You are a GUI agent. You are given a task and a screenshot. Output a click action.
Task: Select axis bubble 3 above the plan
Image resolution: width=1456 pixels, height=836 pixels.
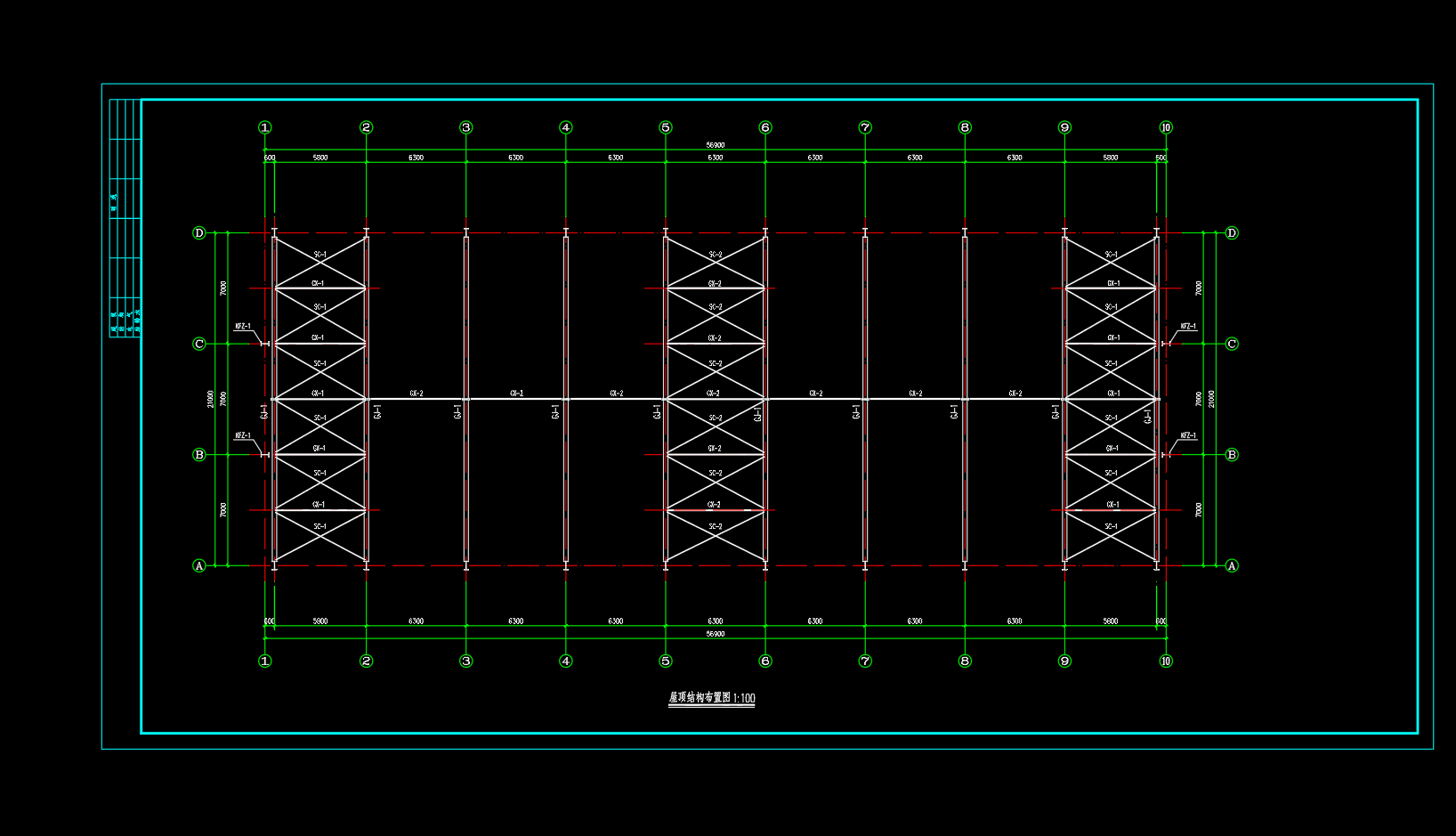click(x=466, y=127)
